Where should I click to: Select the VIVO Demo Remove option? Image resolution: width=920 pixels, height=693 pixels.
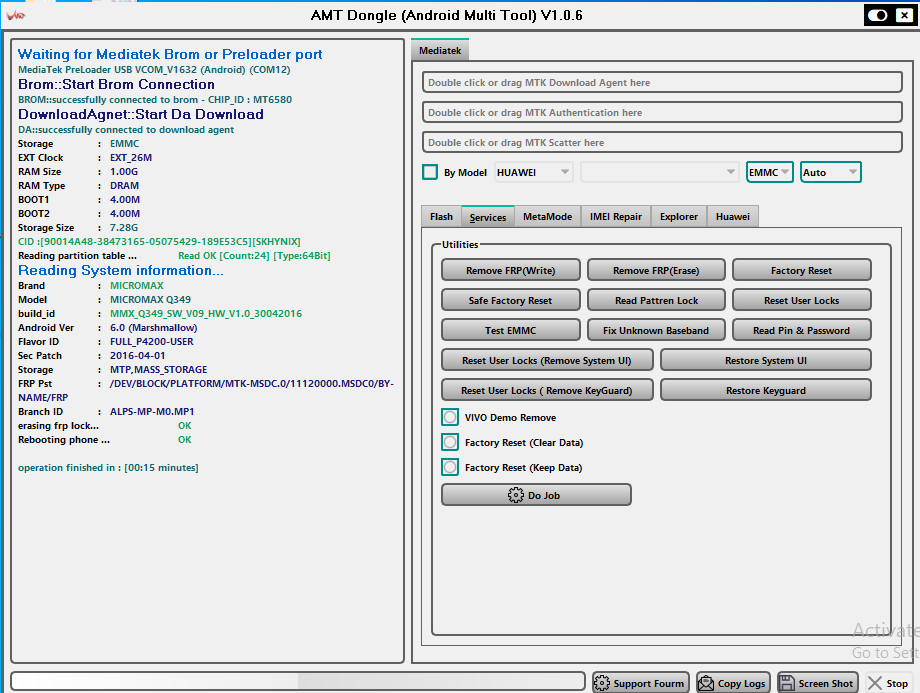(x=450, y=417)
